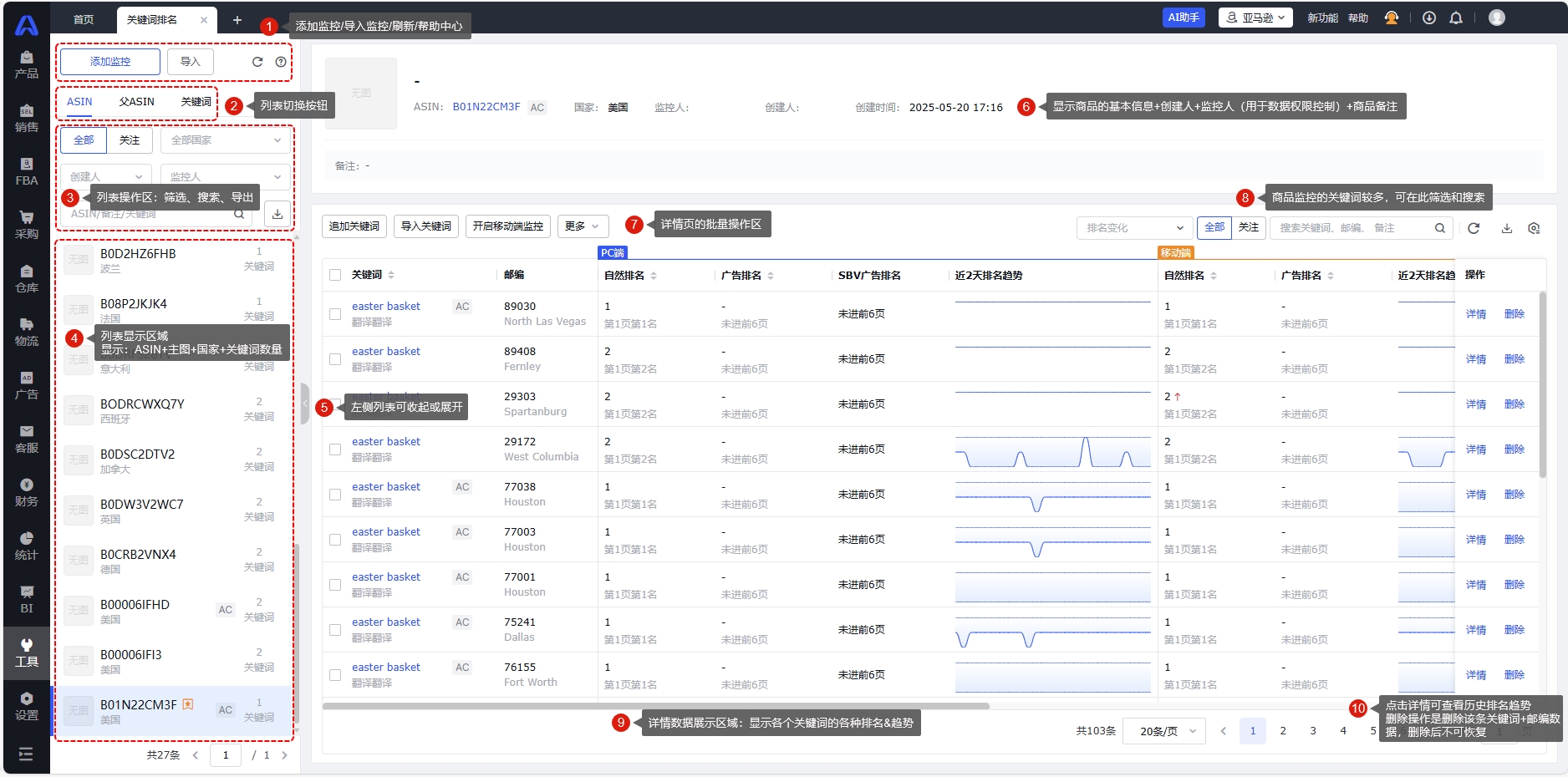This screenshot has height=777, width=1568.
Task: Check the easter basket 89030 row checkbox
Action: tap(335, 314)
